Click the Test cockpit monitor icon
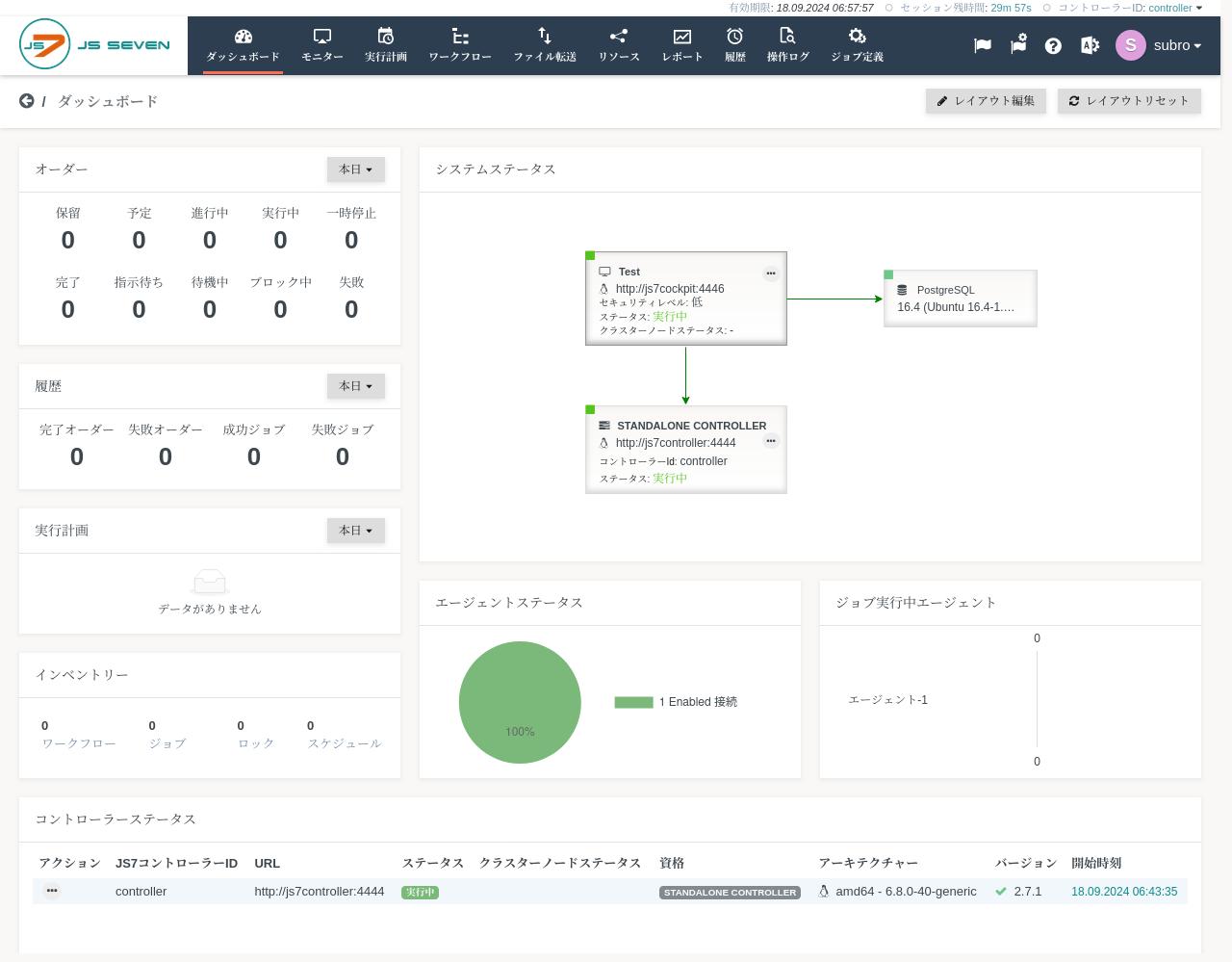 (605, 272)
